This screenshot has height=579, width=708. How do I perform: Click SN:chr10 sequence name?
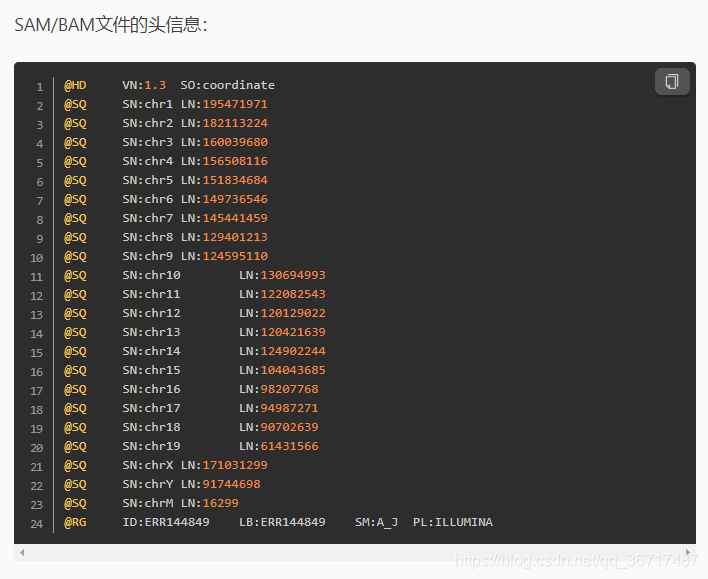[x=151, y=275]
